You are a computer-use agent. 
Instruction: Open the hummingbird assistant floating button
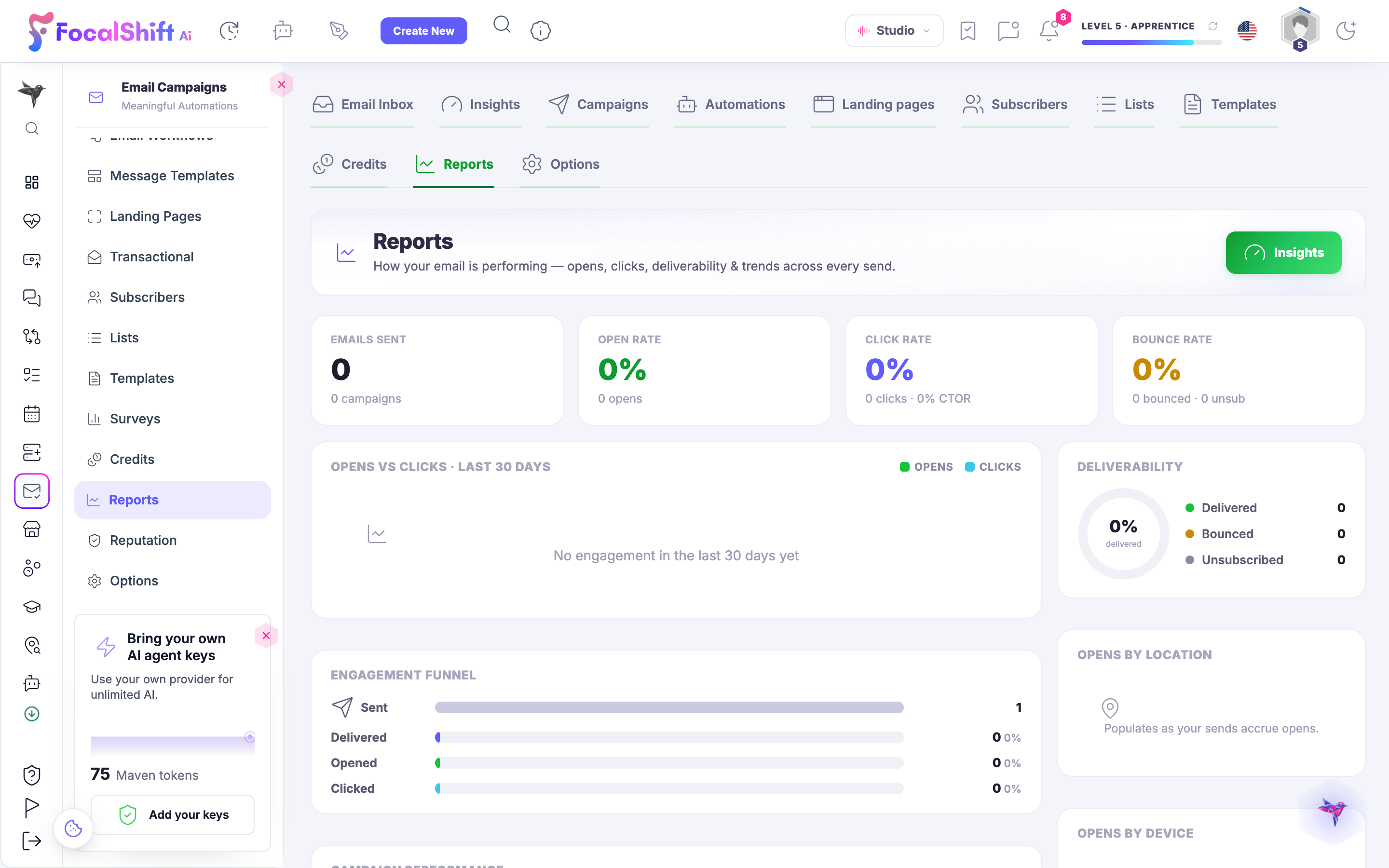tap(1333, 811)
